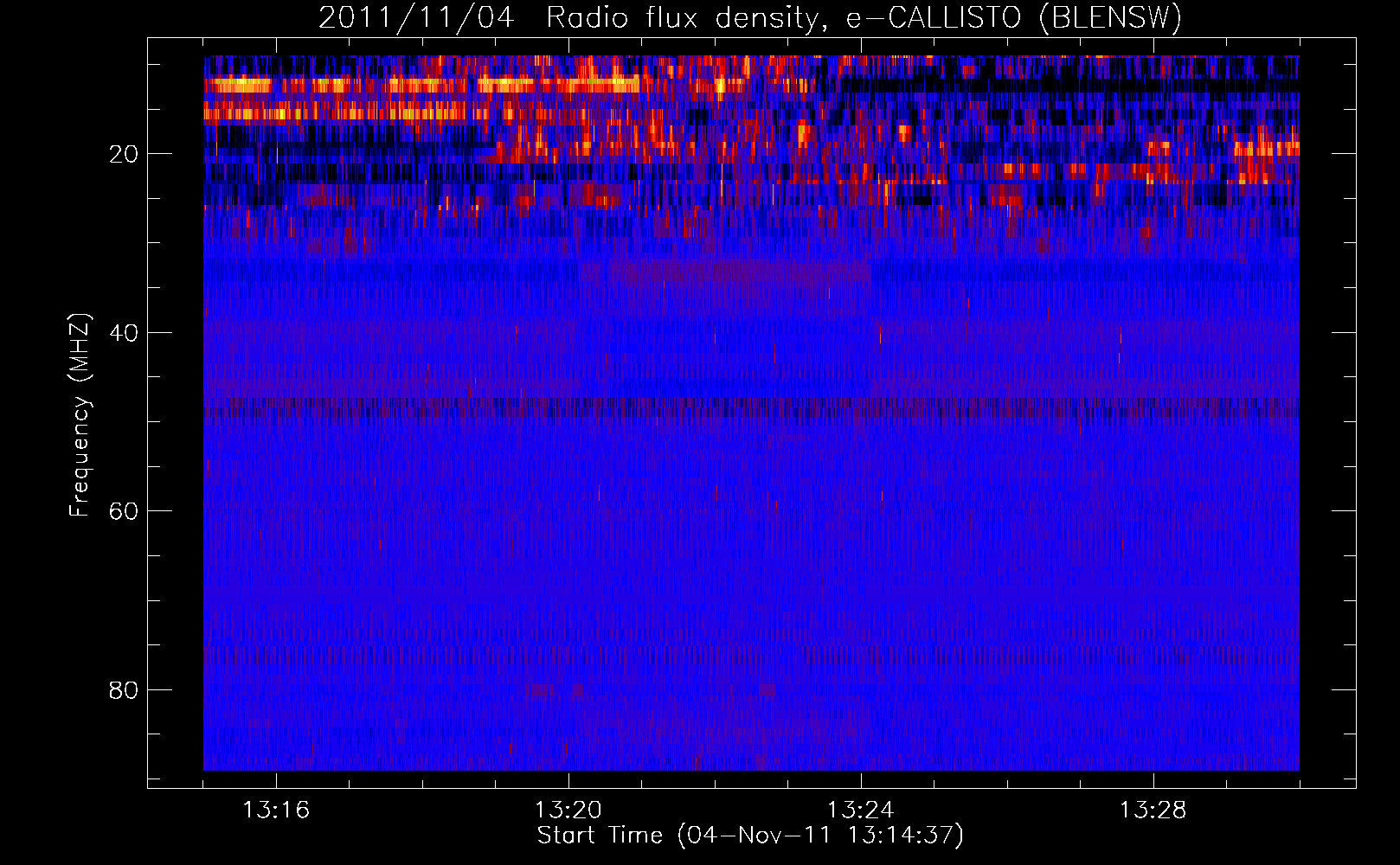
Task: Click the 60 frequency tick label
Action: point(124,511)
